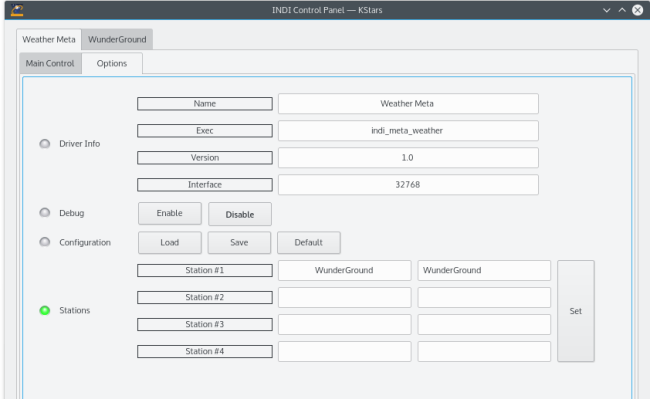Open the Main Control tab
650x399 pixels.
[50, 63]
